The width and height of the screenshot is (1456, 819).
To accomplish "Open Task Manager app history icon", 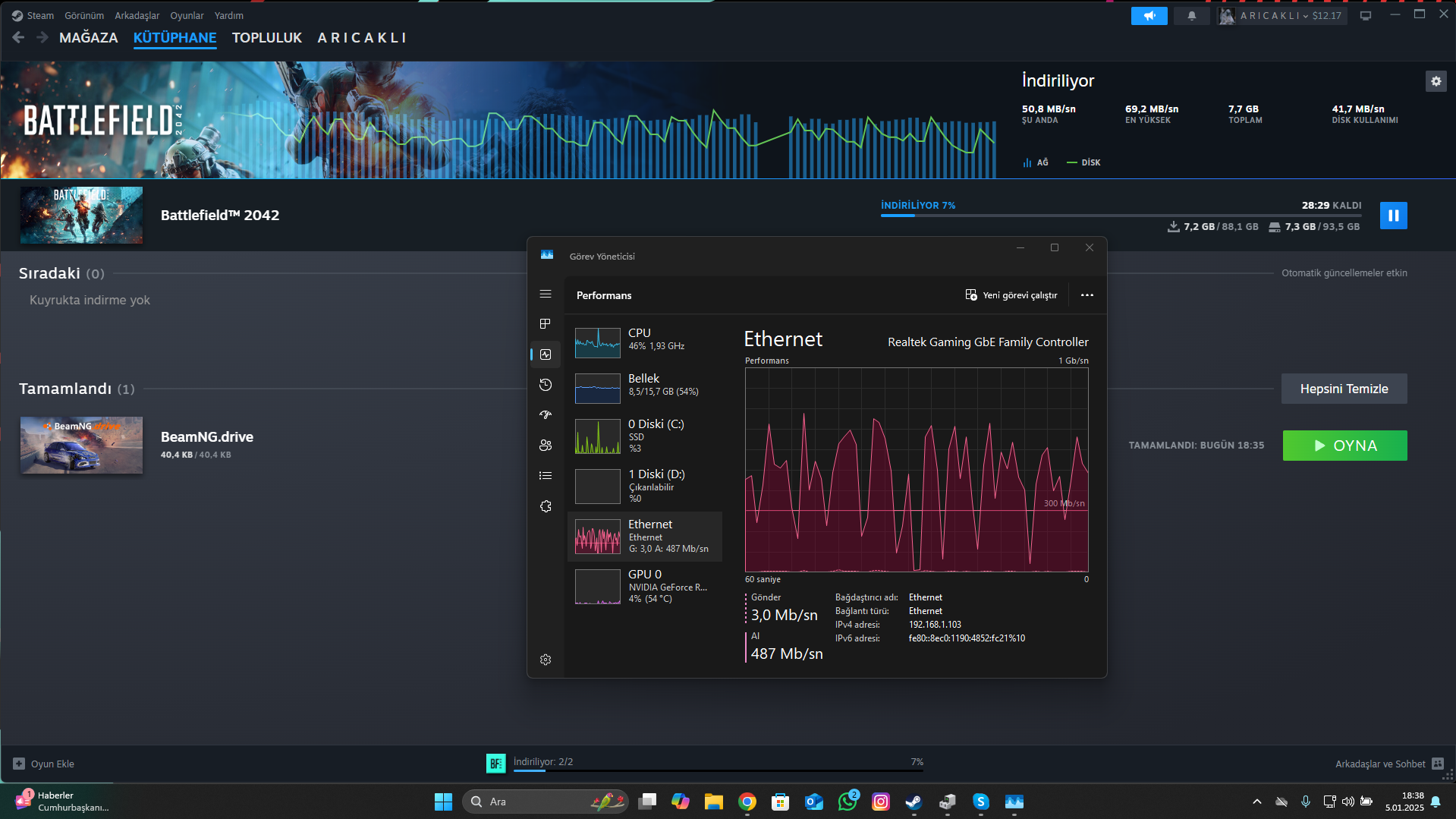I will [546, 385].
